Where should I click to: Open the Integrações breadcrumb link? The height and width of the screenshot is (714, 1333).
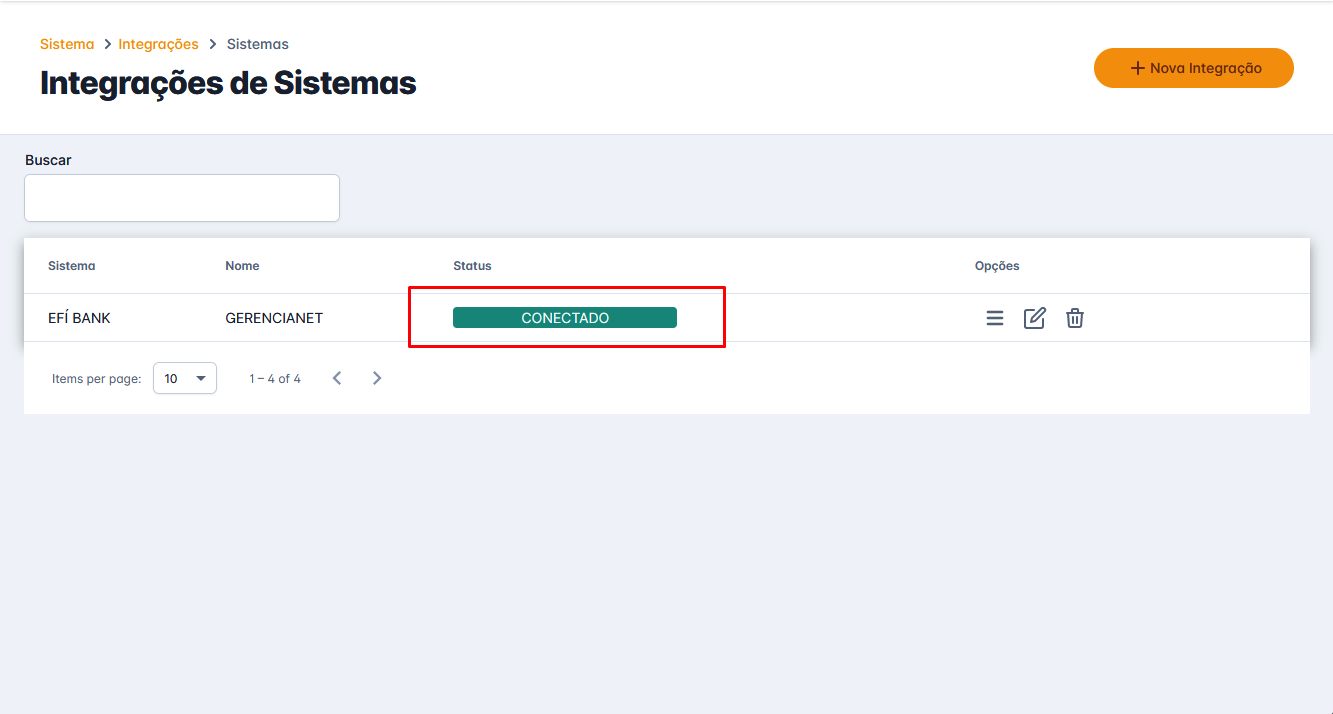(158, 44)
